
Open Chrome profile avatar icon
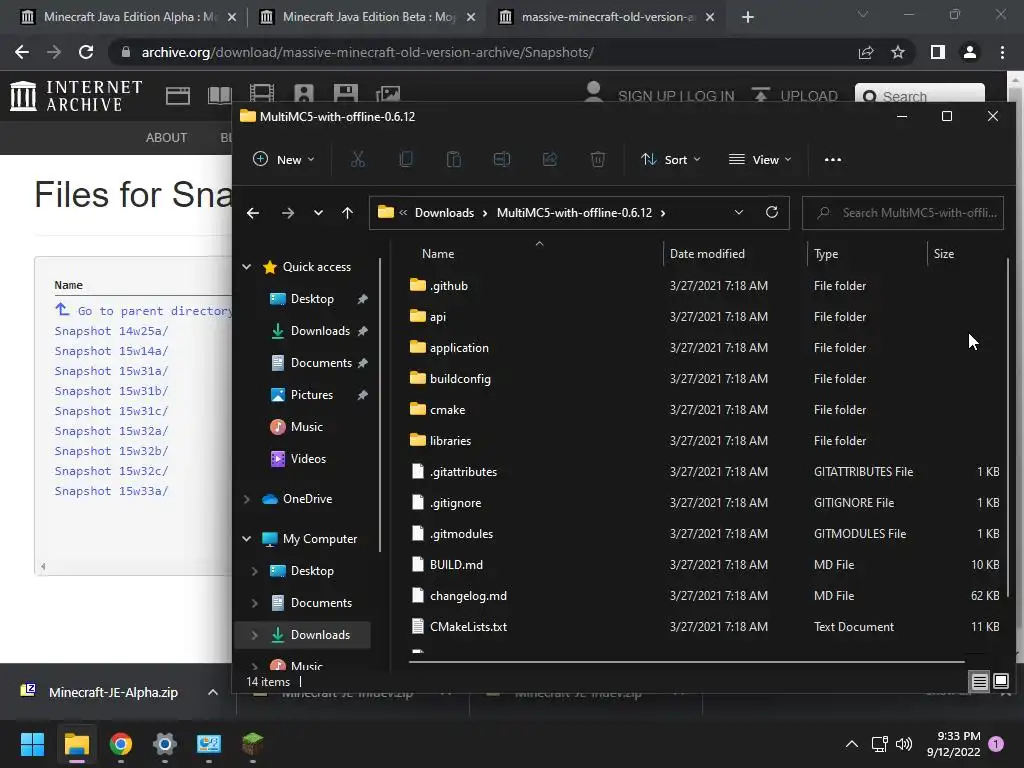coord(970,52)
